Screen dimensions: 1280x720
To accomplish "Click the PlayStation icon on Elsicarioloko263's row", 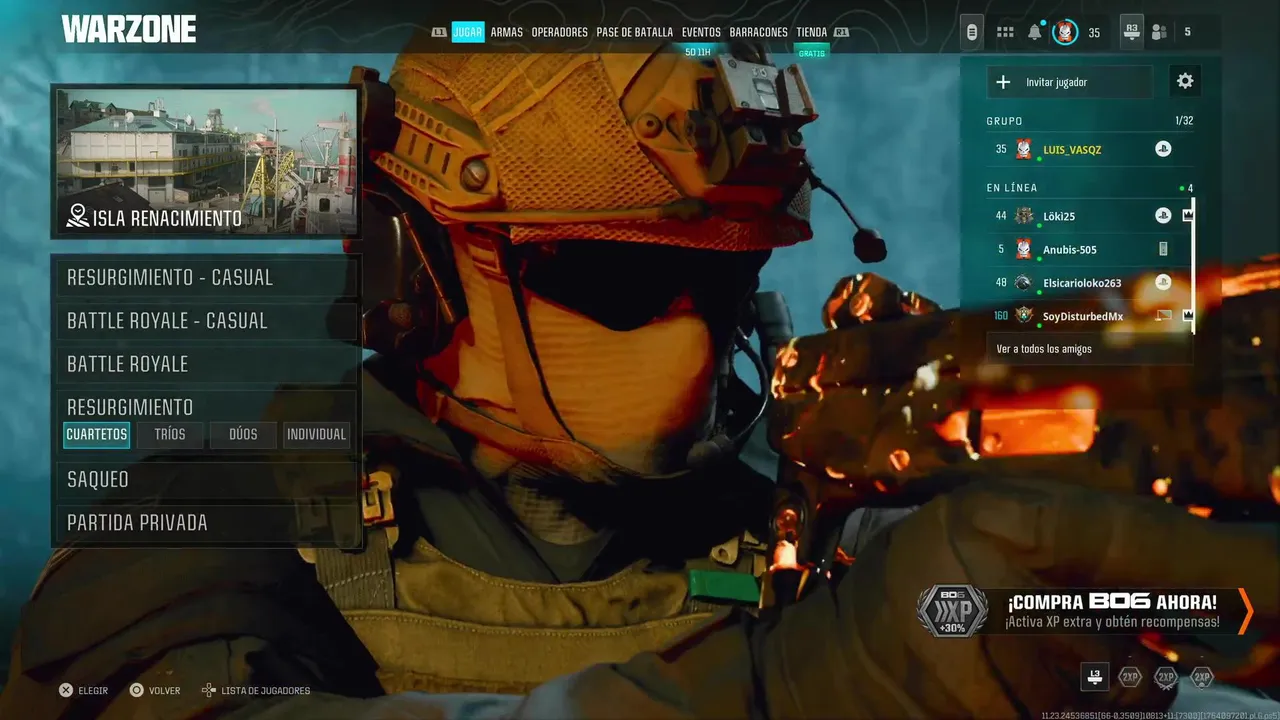I will click(x=1163, y=282).
